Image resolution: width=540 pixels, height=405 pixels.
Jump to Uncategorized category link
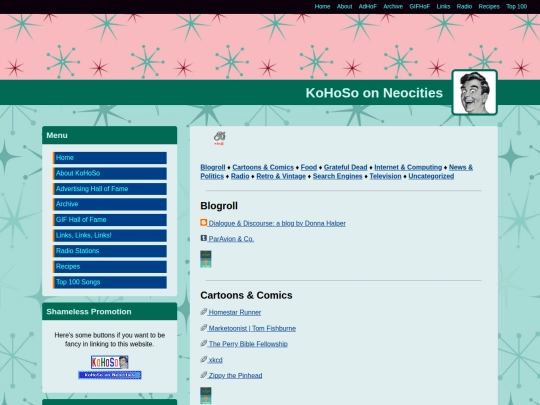pyautogui.click(x=431, y=176)
